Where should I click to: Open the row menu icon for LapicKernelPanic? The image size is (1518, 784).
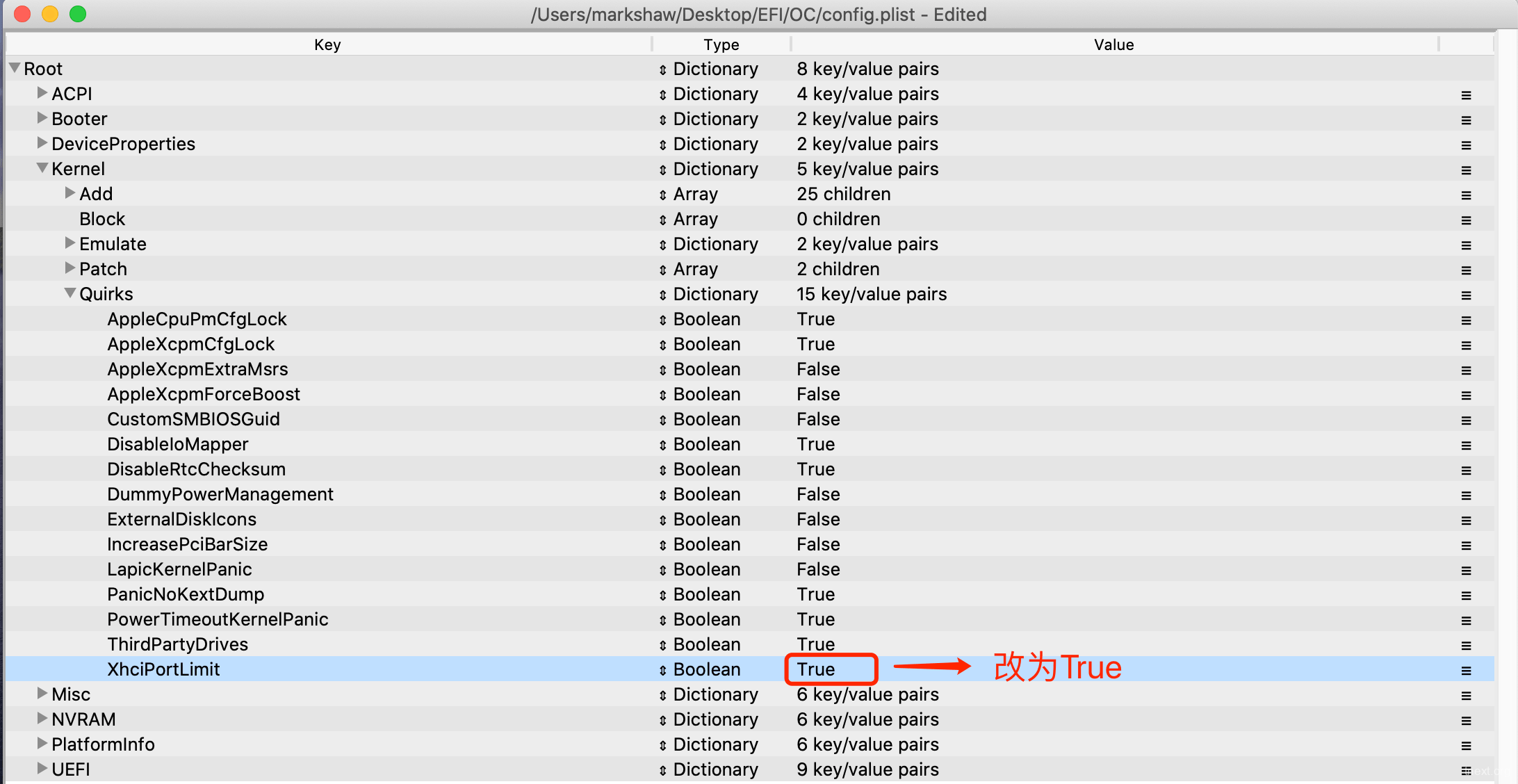point(1466,570)
